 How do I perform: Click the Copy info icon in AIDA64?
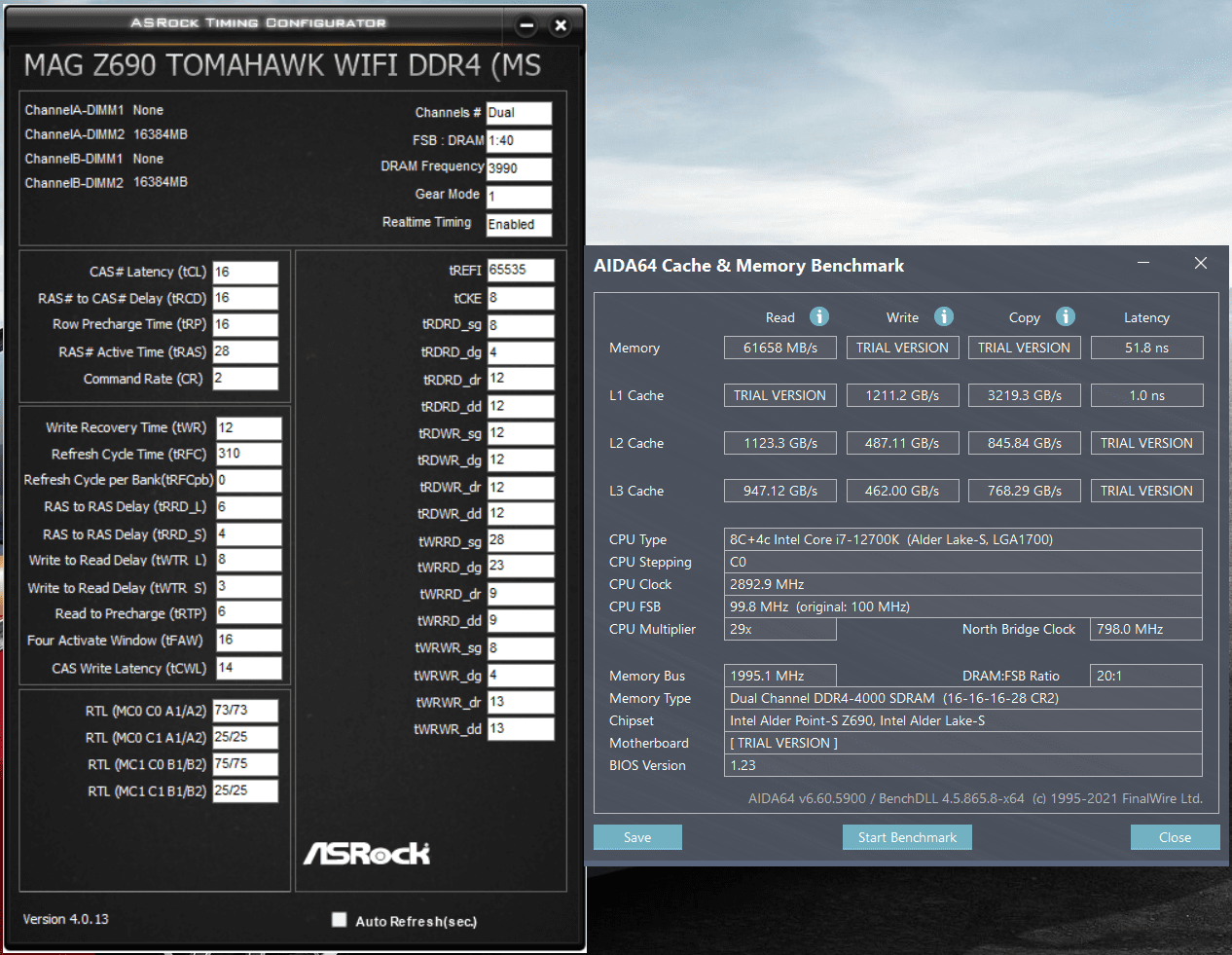[1066, 316]
